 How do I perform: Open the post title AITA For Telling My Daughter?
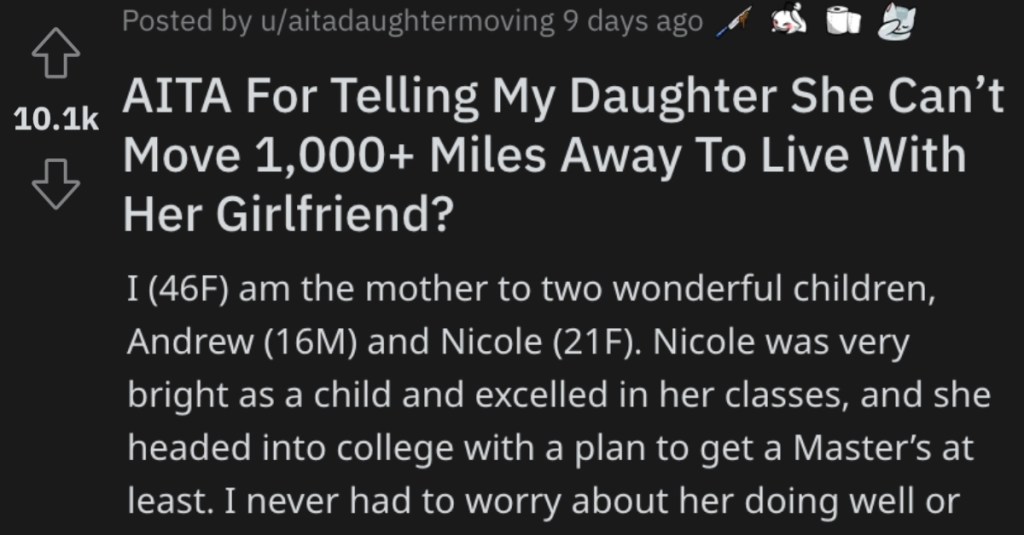pyautogui.click(x=563, y=155)
